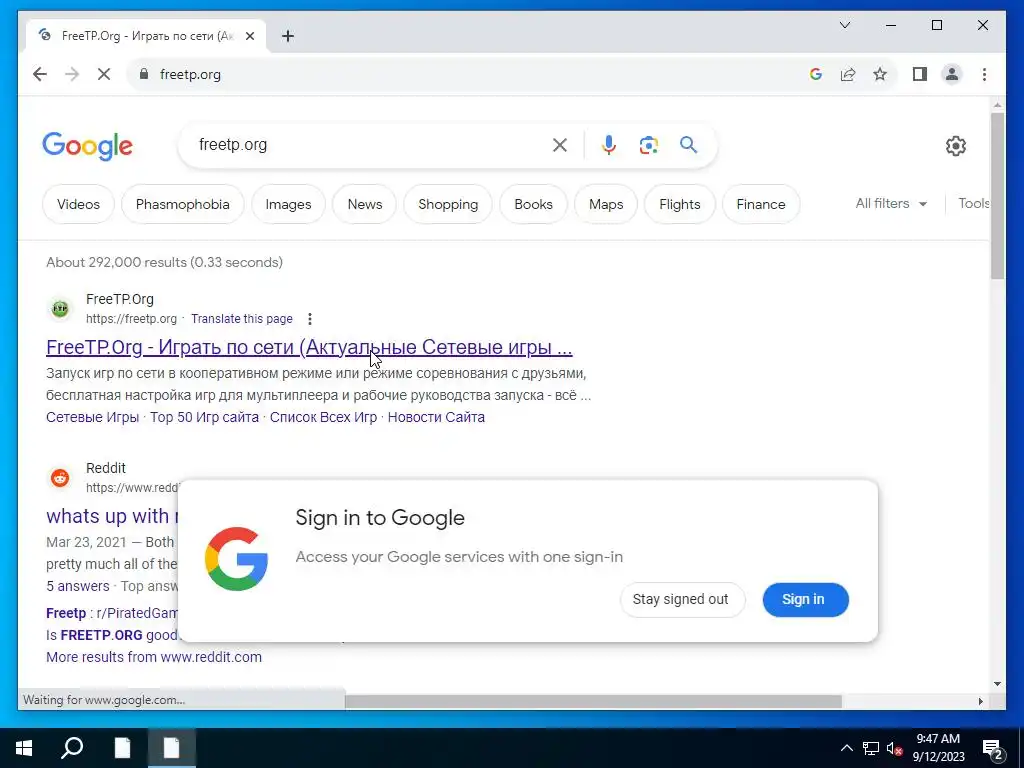Screen dimensions: 1024x768
Task: Select the Shopping filter
Action: [x=448, y=204]
